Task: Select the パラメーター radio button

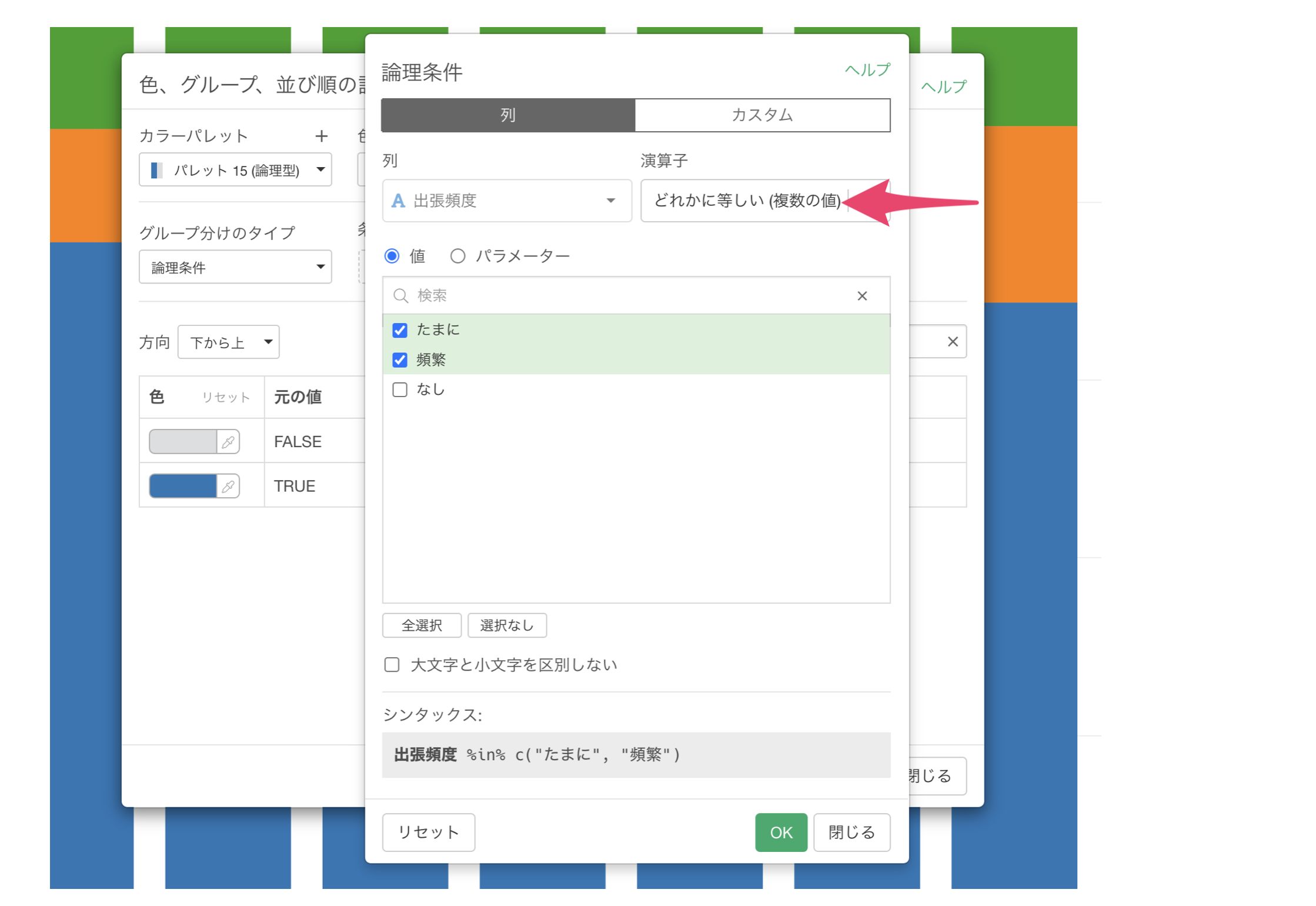Action: pos(457,257)
